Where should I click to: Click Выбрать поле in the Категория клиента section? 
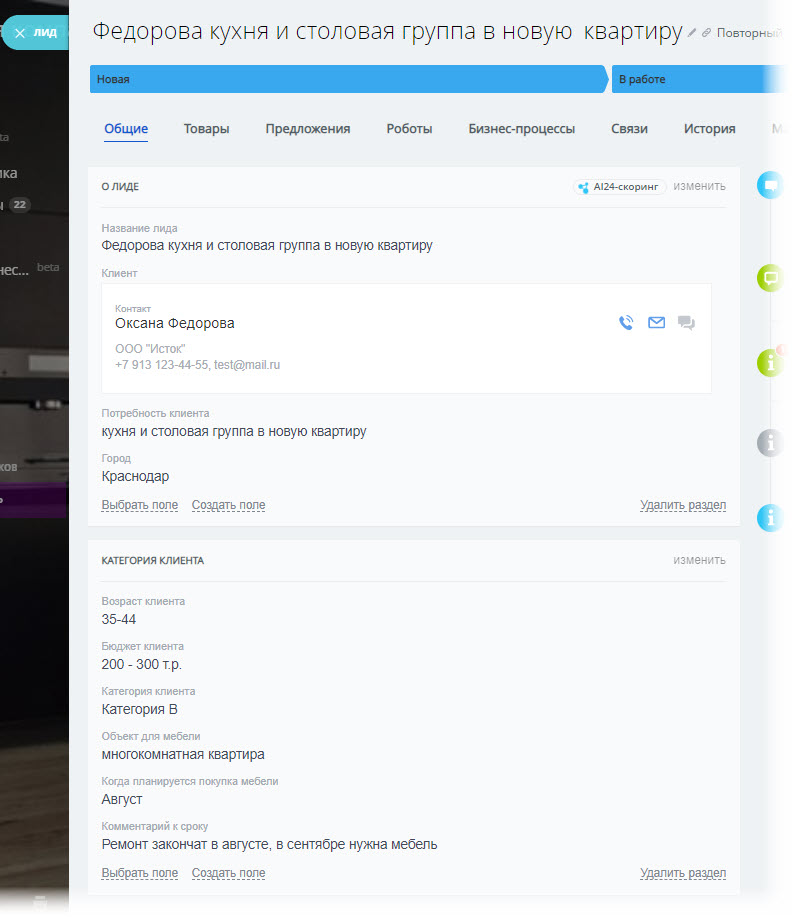pyautogui.click(x=140, y=873)
